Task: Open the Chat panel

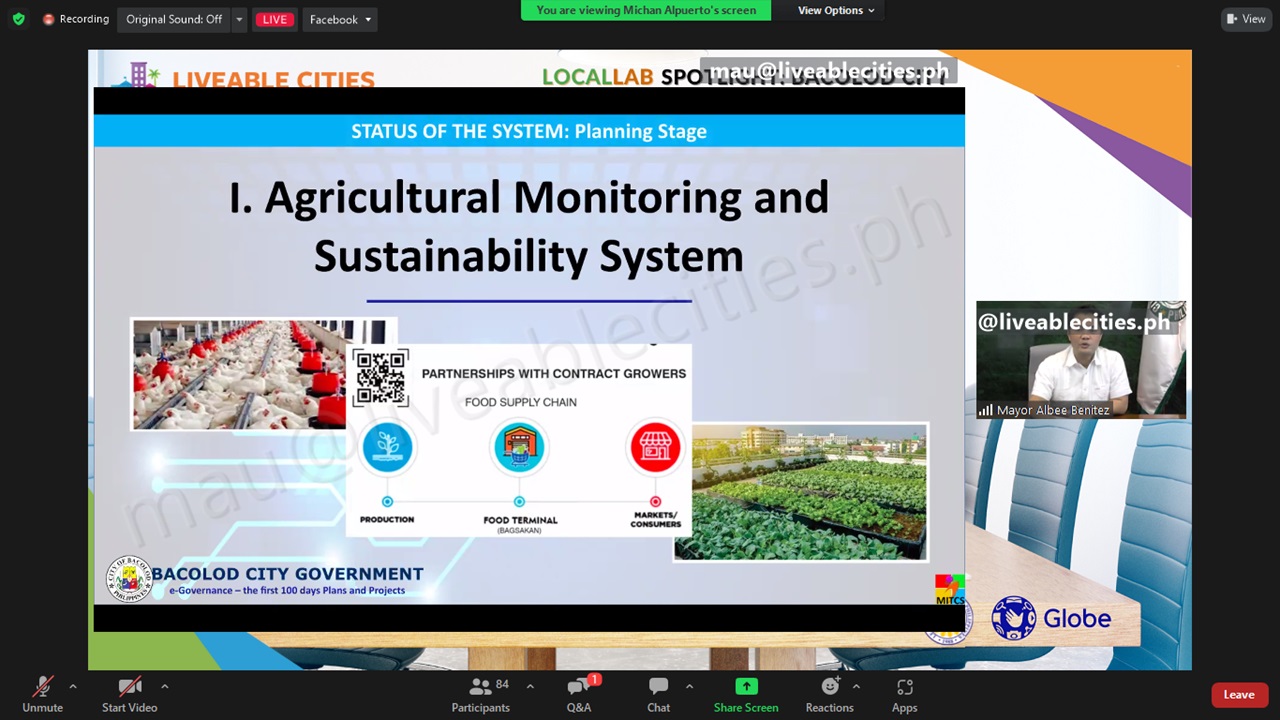Action: click(x=658, y=695)
